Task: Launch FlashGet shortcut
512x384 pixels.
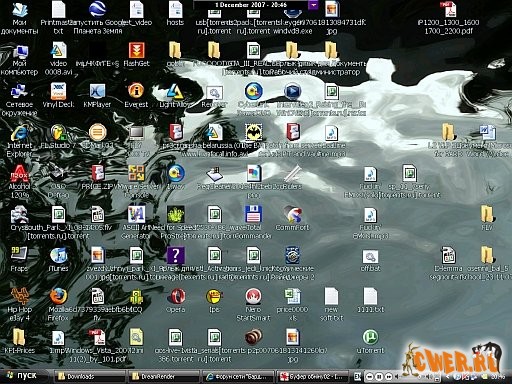Action: tap(137, 54)
